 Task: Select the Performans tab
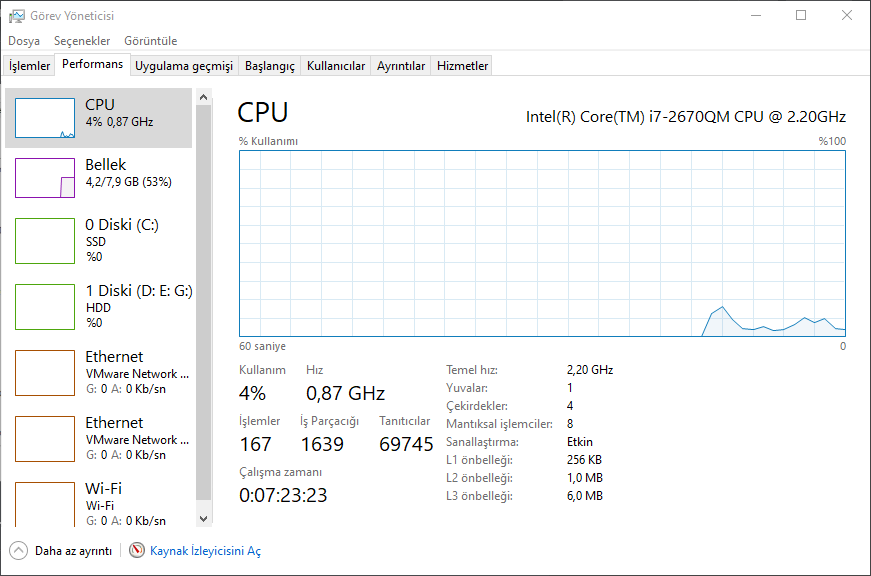(x=93, y=64)
